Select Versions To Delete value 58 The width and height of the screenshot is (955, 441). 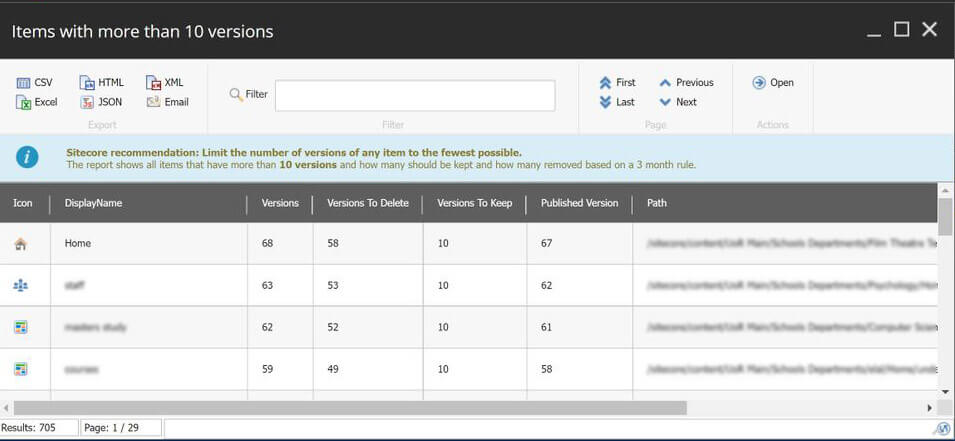[333, 243]
